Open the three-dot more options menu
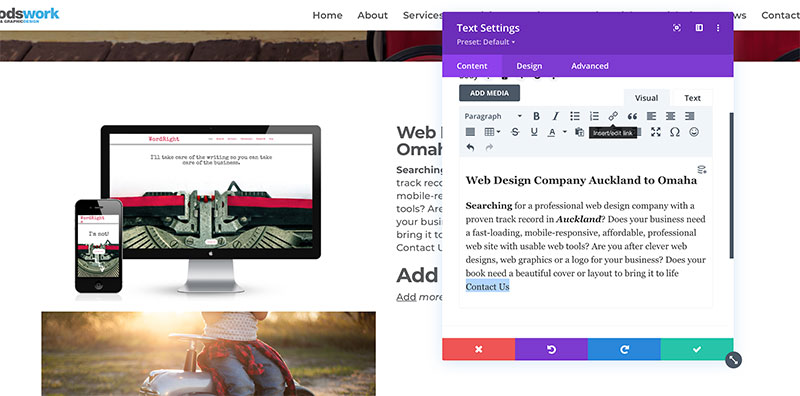This screenshot has width=800, height=396. (x=718, y=28)
